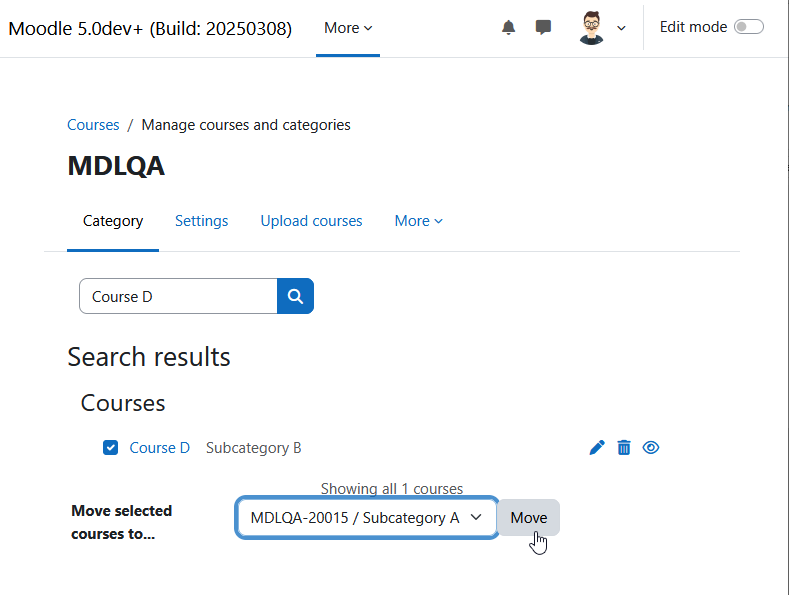The image size is (789, 595).
Task: Expand the More tab dropdown
Action: 418,221
